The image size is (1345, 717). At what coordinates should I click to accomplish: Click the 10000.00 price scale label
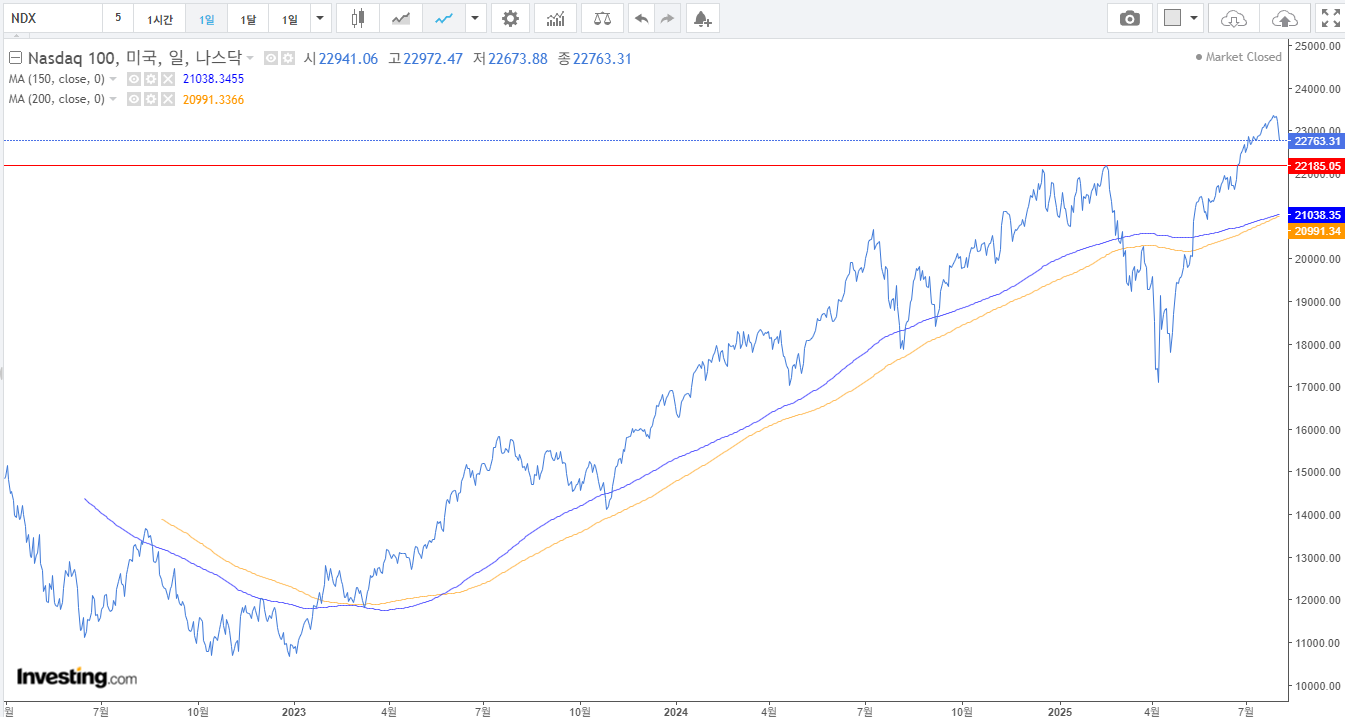(x=1317, y=686)
